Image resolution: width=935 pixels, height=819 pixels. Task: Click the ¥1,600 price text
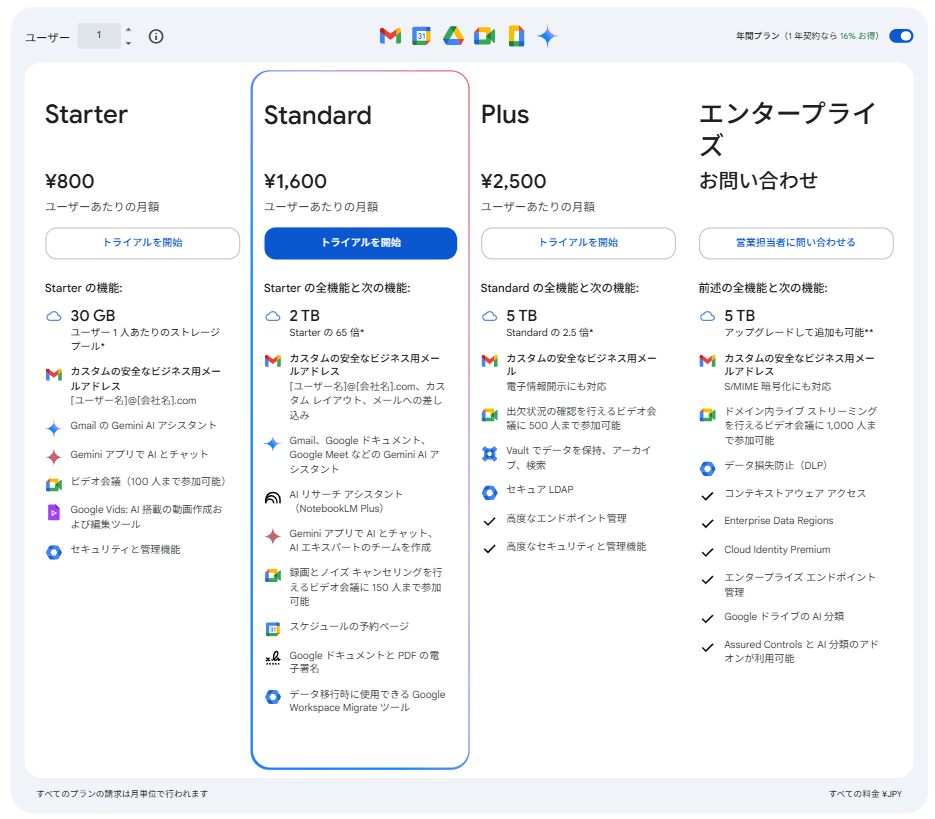[295, 181]
